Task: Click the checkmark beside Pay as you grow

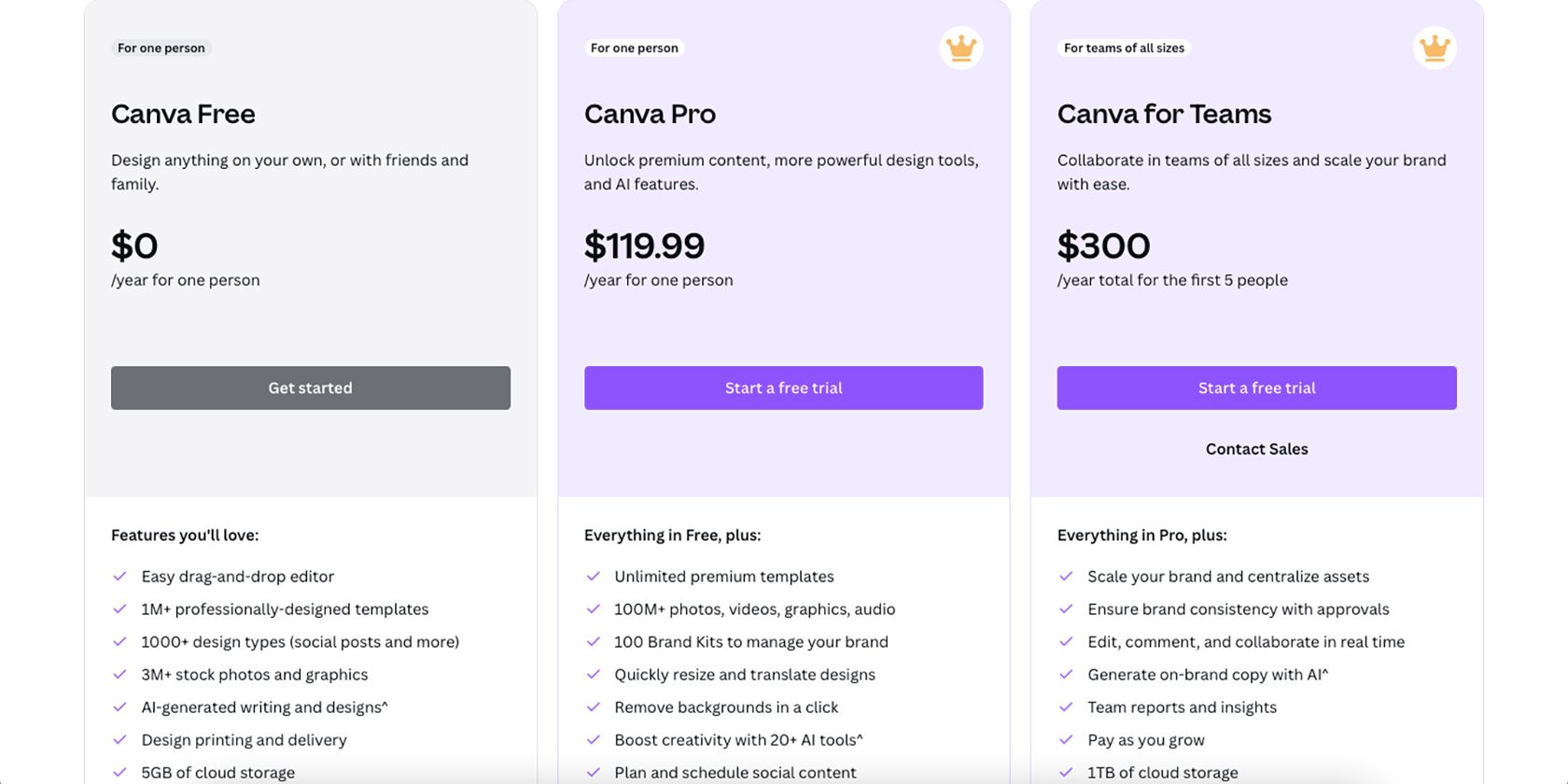Action: tap(1067, 740)
